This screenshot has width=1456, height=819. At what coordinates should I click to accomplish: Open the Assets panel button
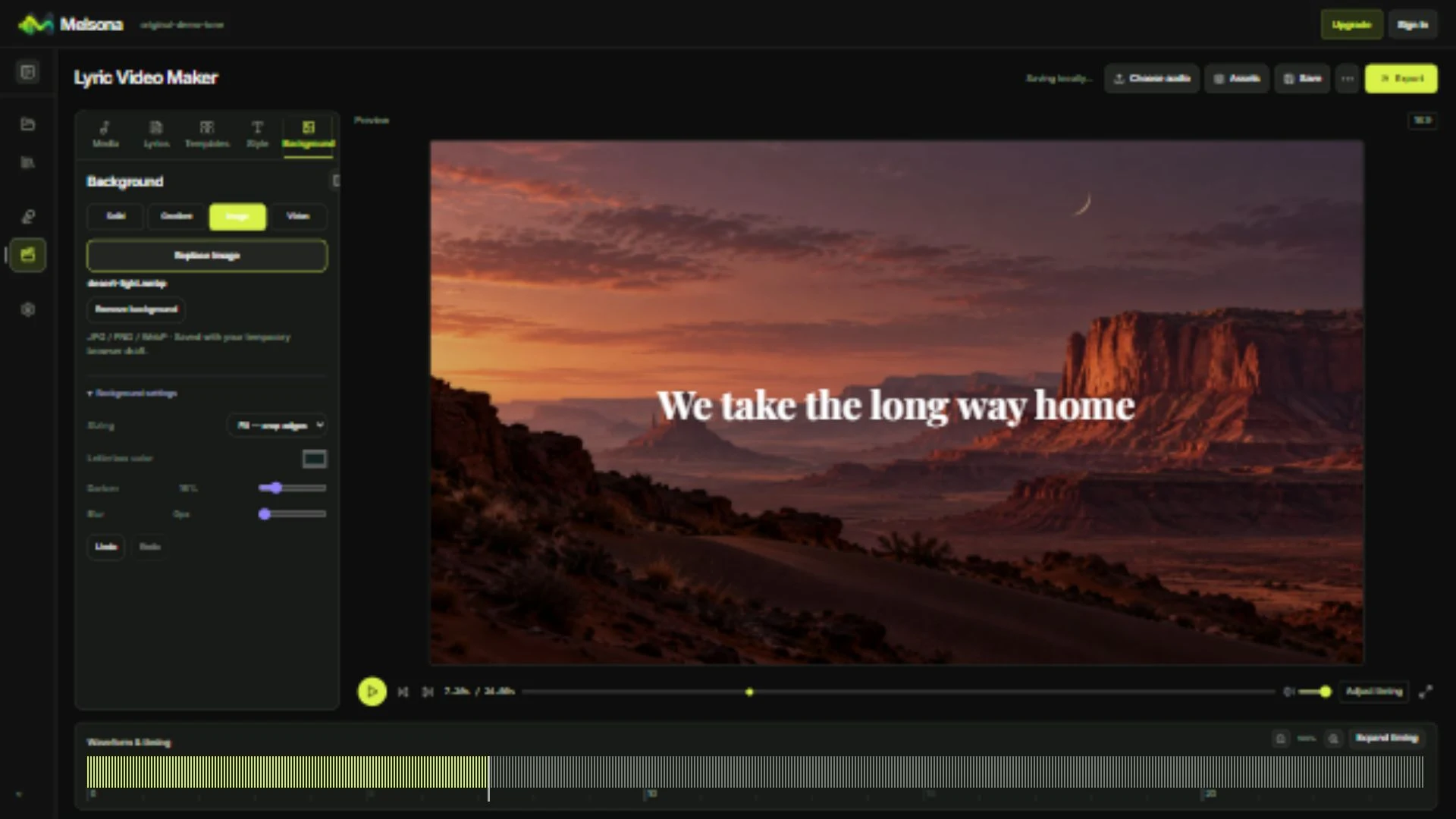click(x=1236, y=79)
